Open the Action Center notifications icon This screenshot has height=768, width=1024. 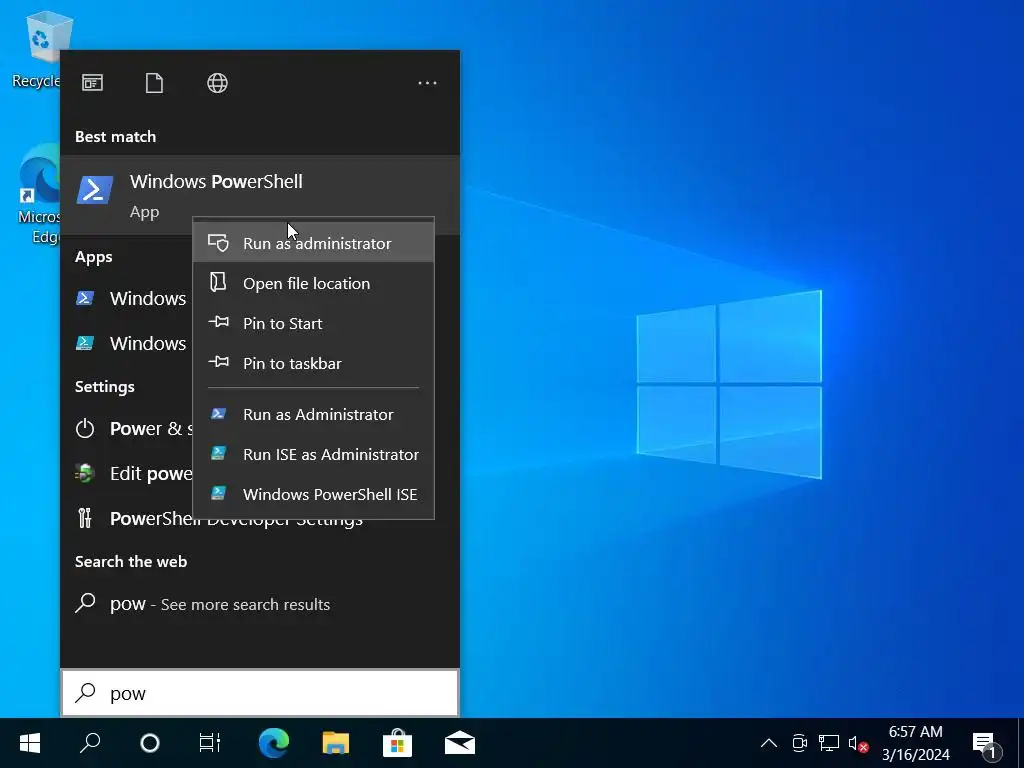(x=987, y=744)
